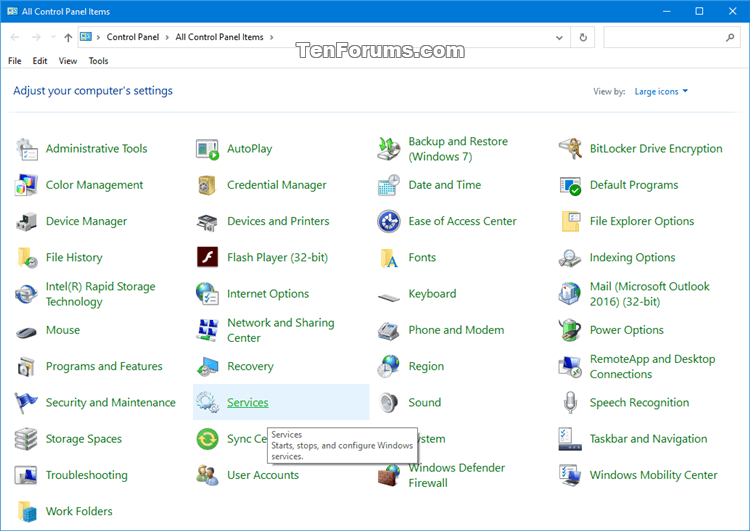
Task: Click the Services link
Action: point(248,403)
